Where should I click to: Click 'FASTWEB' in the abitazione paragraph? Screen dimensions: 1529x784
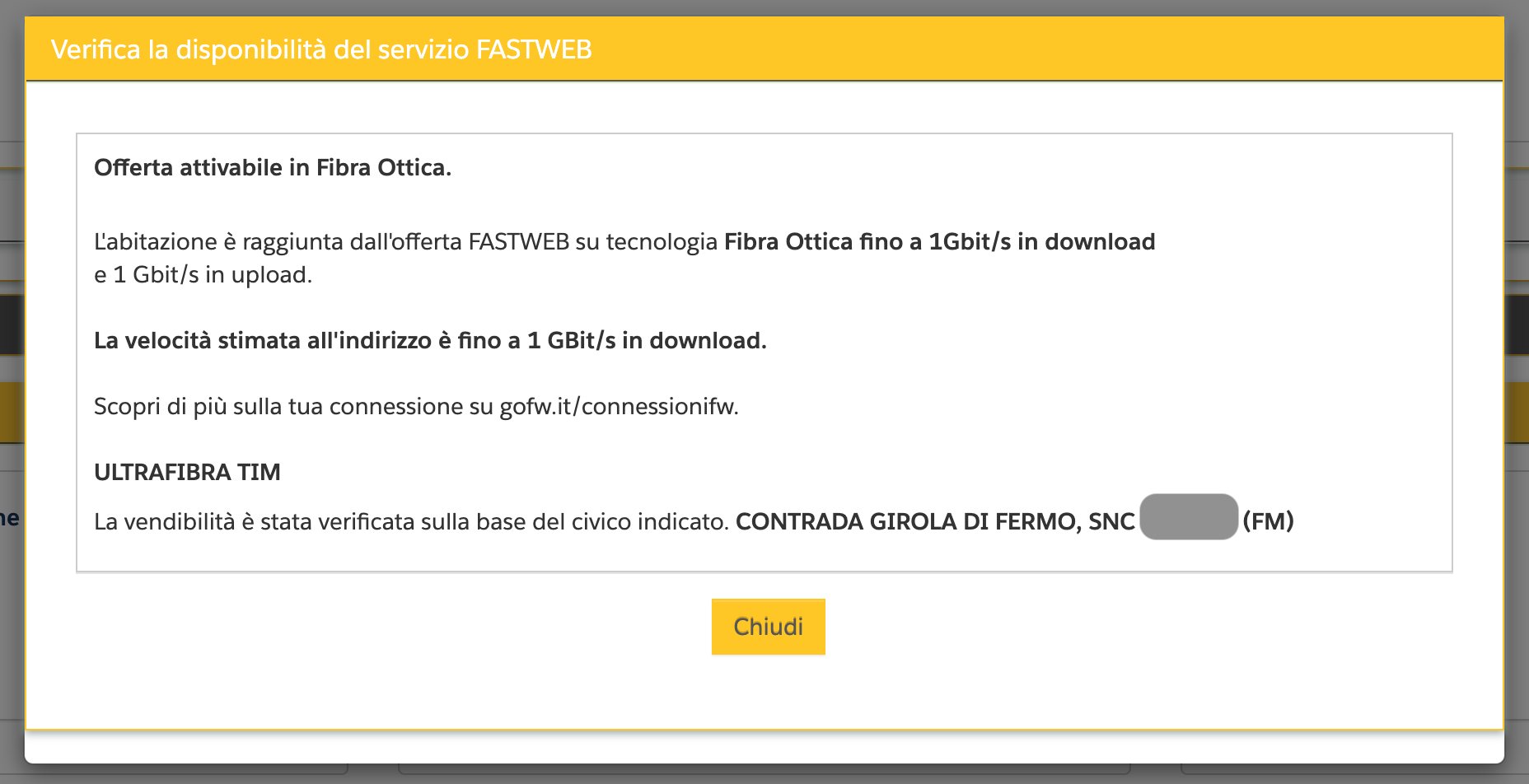pyautogui.click(x=518, y=242)
